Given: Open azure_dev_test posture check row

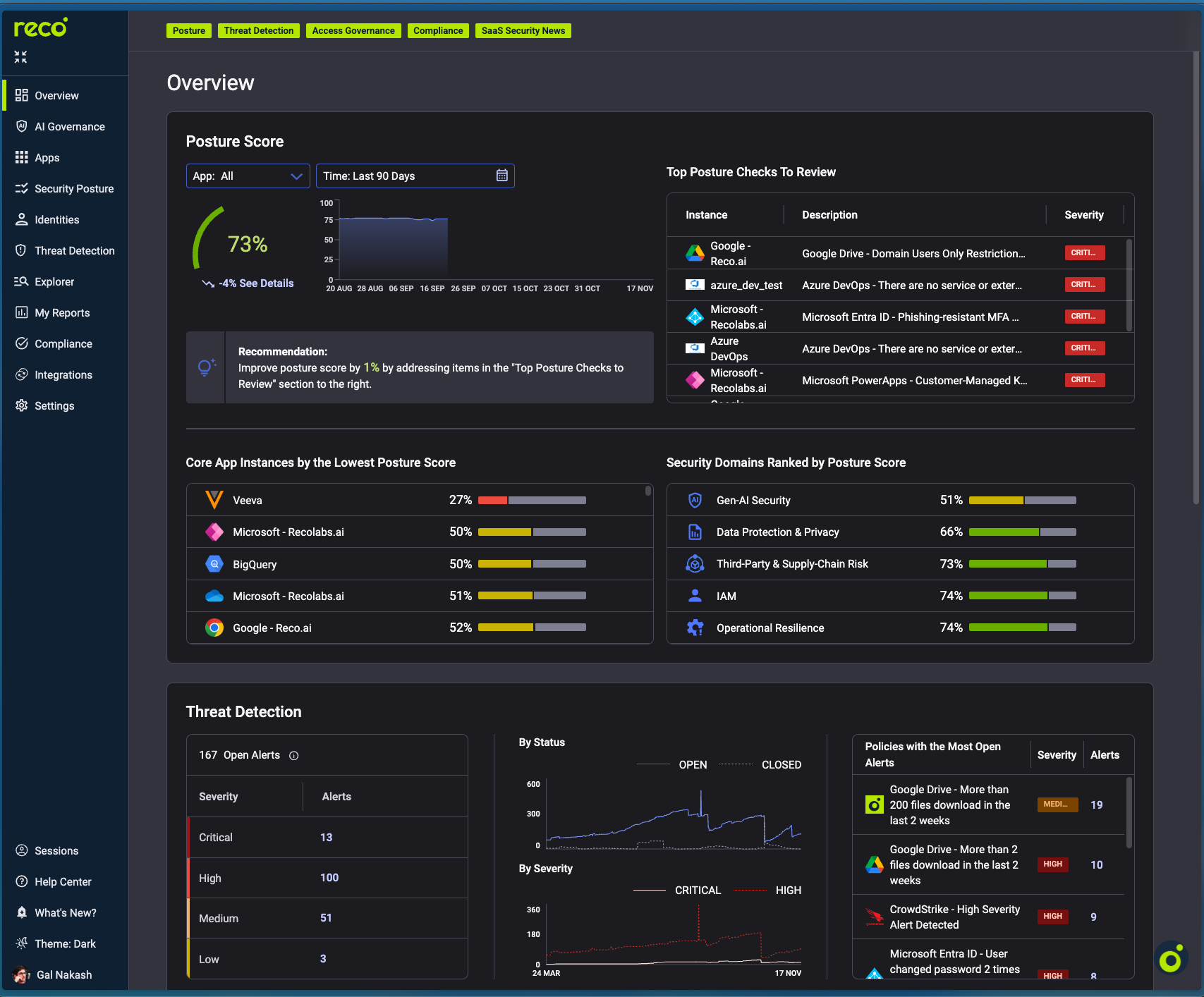Looking at the screenshot, I should pos(896,285).
